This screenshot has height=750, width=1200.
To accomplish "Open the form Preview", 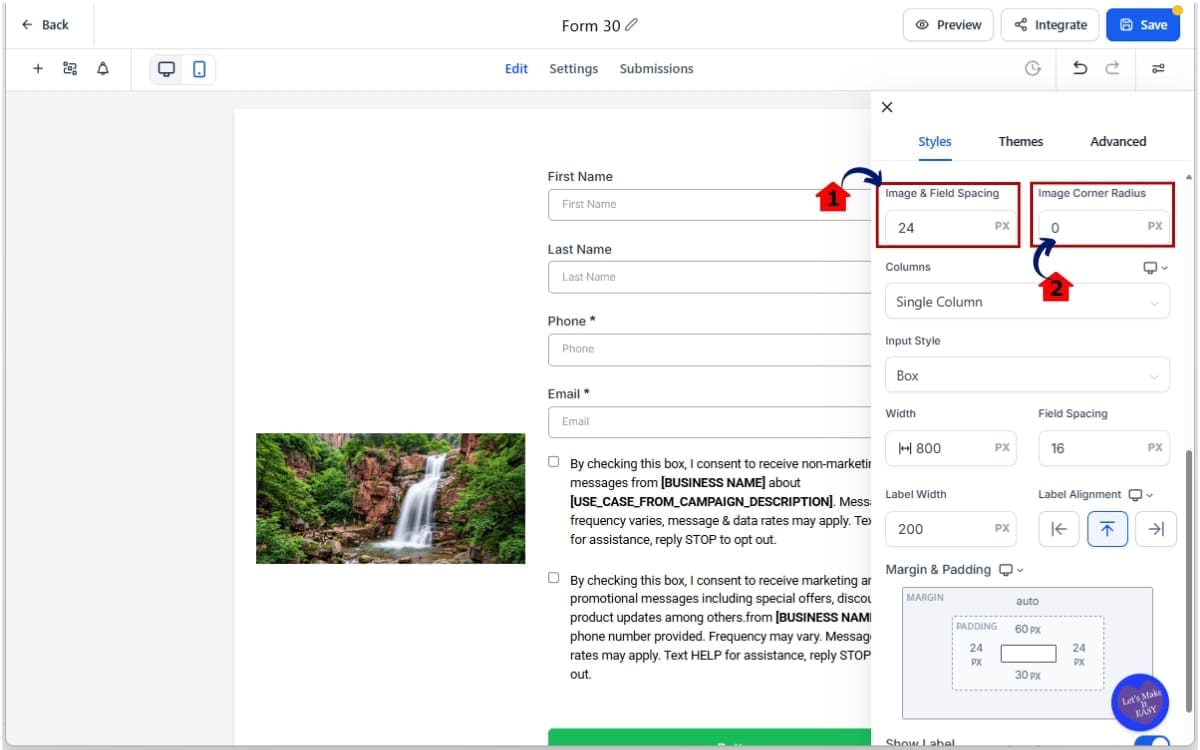I will pos(947,24).
